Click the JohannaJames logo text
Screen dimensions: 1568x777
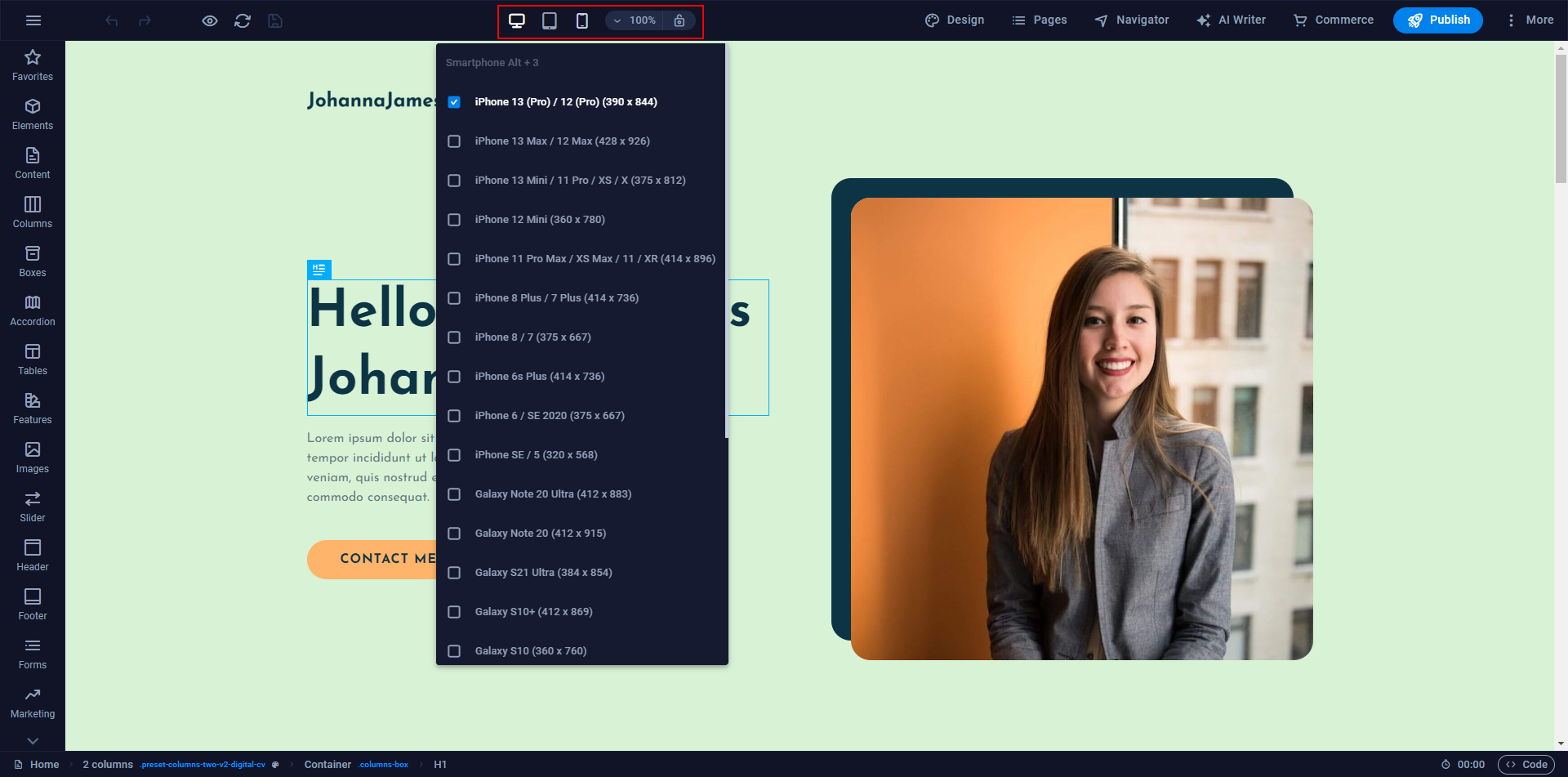pyautogui.click(x=372, y=100)
